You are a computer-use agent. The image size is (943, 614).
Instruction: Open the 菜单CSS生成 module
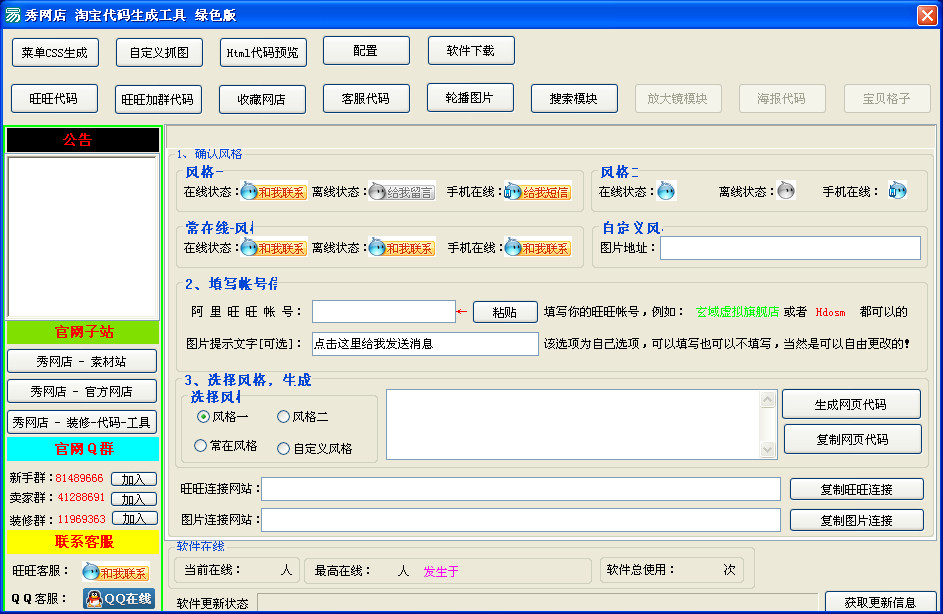pyautogui.click(x=55, y=53)
